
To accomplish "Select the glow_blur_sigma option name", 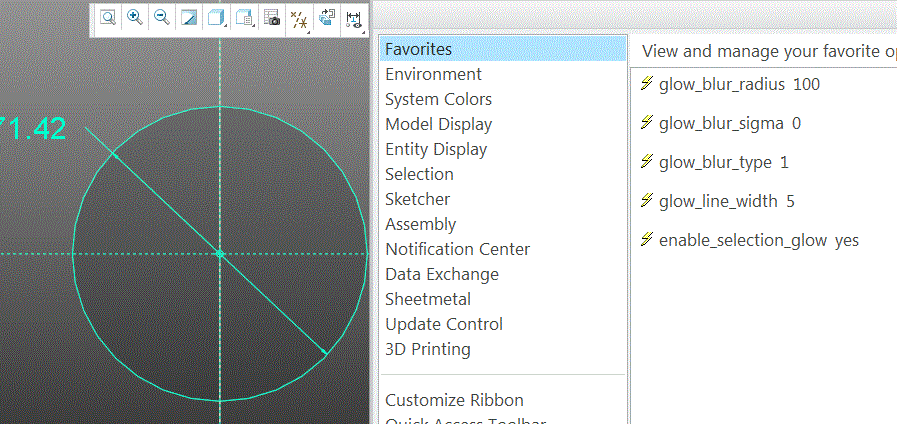I will [721, 124].
